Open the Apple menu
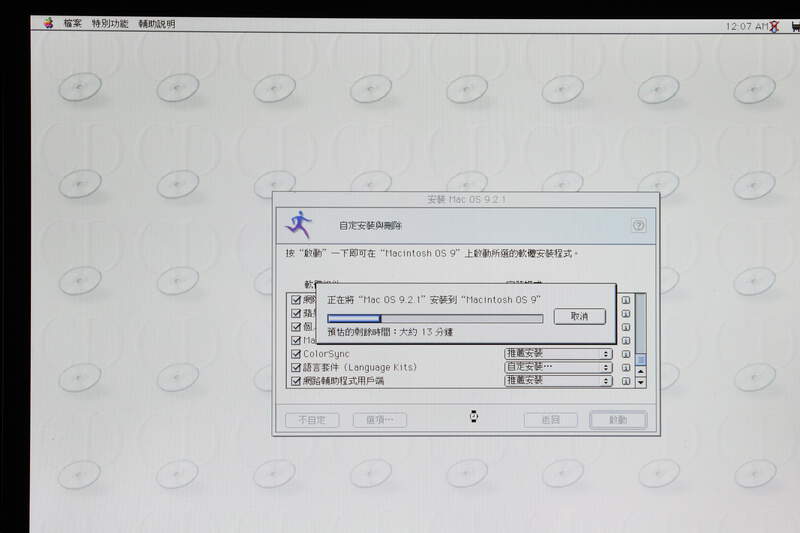Viewport: 800px width, 533px height. point(48,23)
